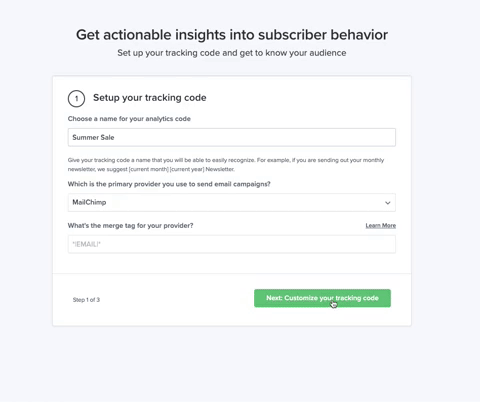Screen dimensions: 480x402
Task: Click the Step 1 of 3 indicator
Action: pyautogui.click(x=86, y=300)
